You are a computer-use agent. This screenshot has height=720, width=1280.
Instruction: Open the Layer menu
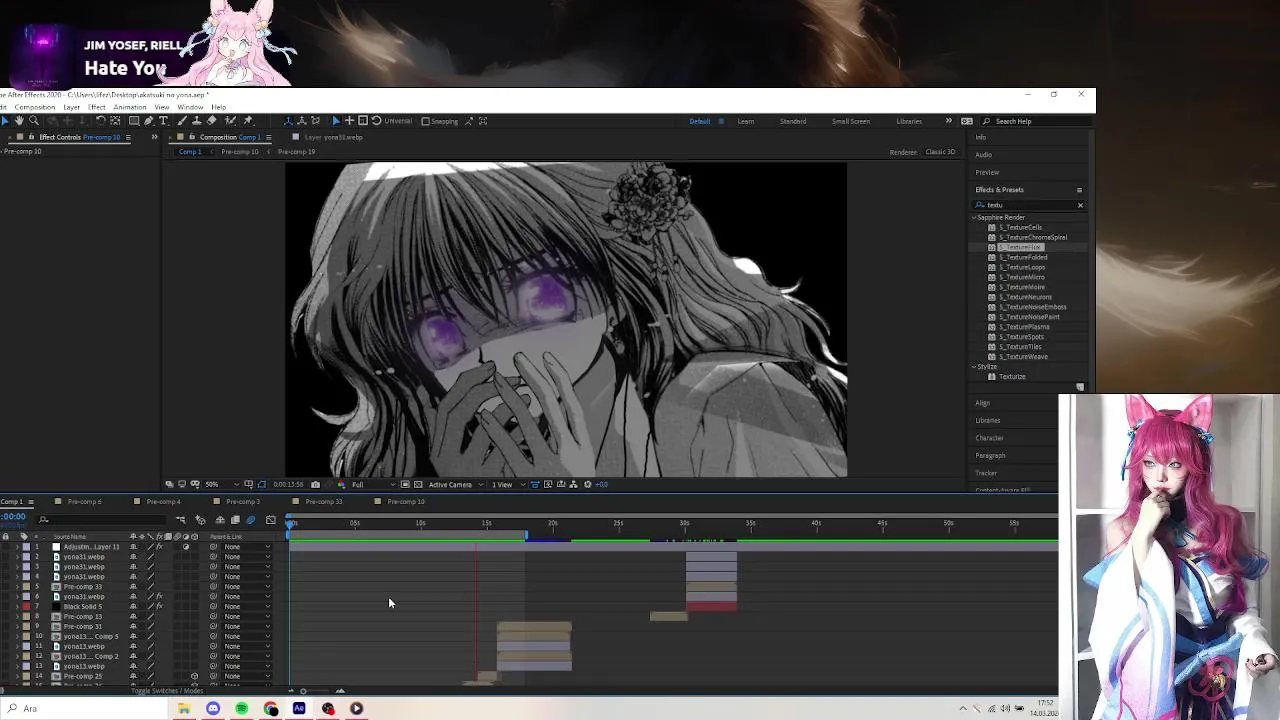(x=72, y=107)
